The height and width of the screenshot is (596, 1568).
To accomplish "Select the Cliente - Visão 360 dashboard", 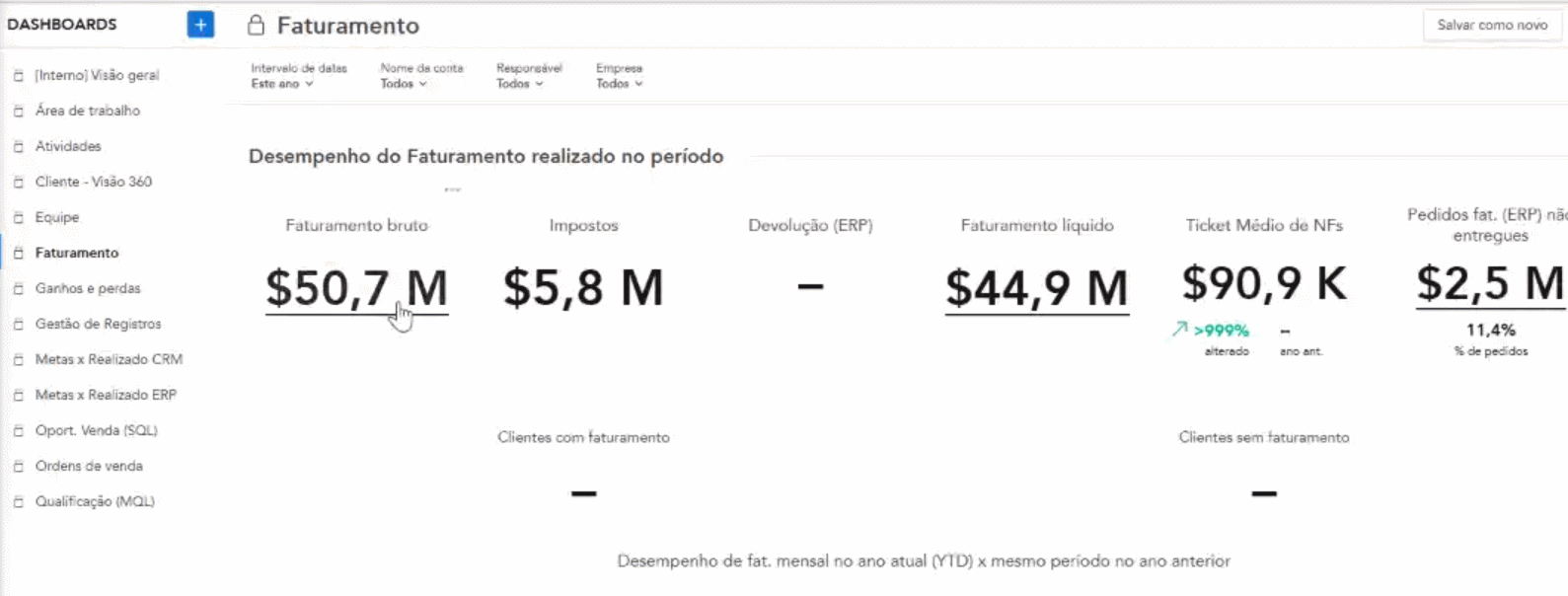I will click(x=94, y=182).
